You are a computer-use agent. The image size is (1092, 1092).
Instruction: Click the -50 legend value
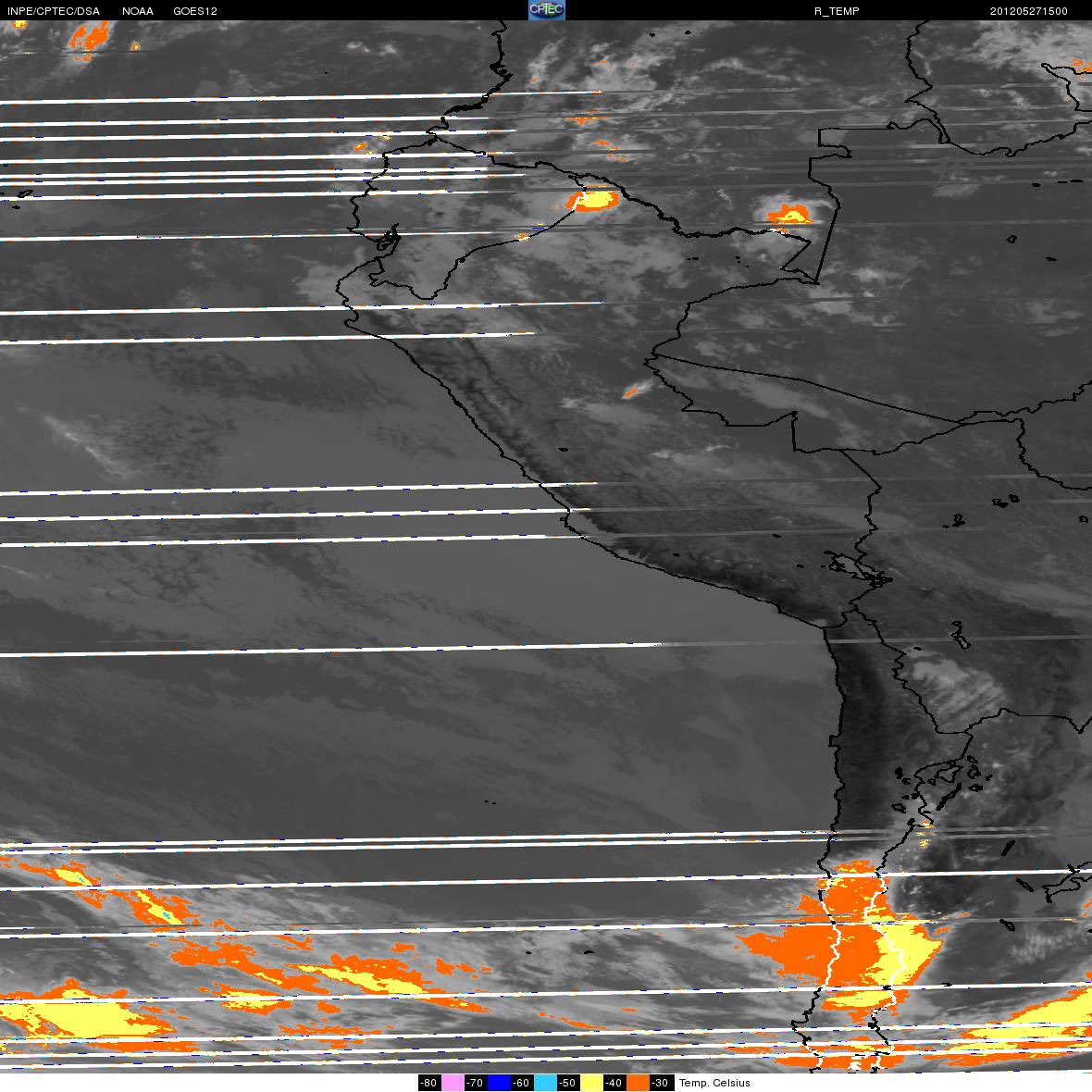(x=568, y=1083)
